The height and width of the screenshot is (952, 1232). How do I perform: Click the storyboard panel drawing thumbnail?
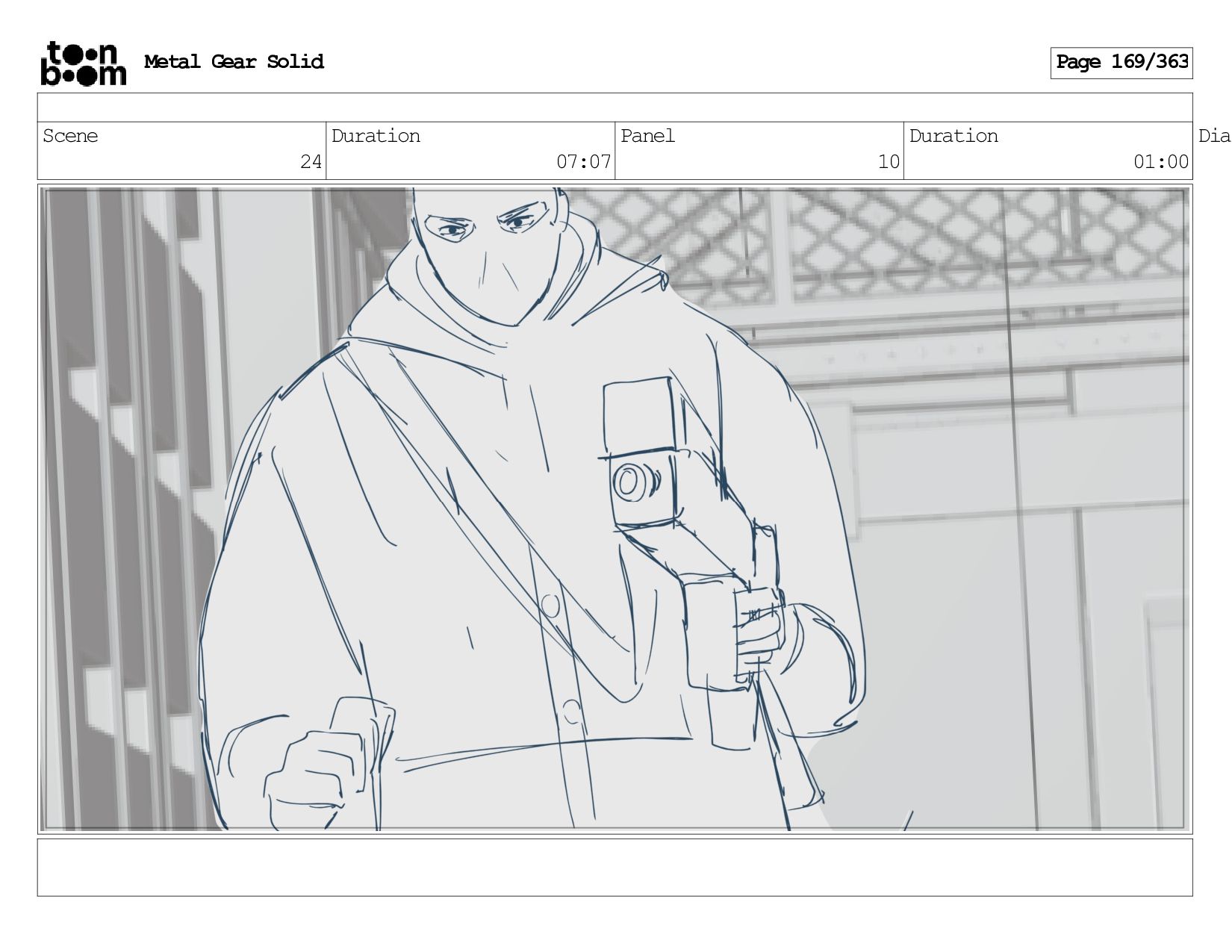pos(615,509)
